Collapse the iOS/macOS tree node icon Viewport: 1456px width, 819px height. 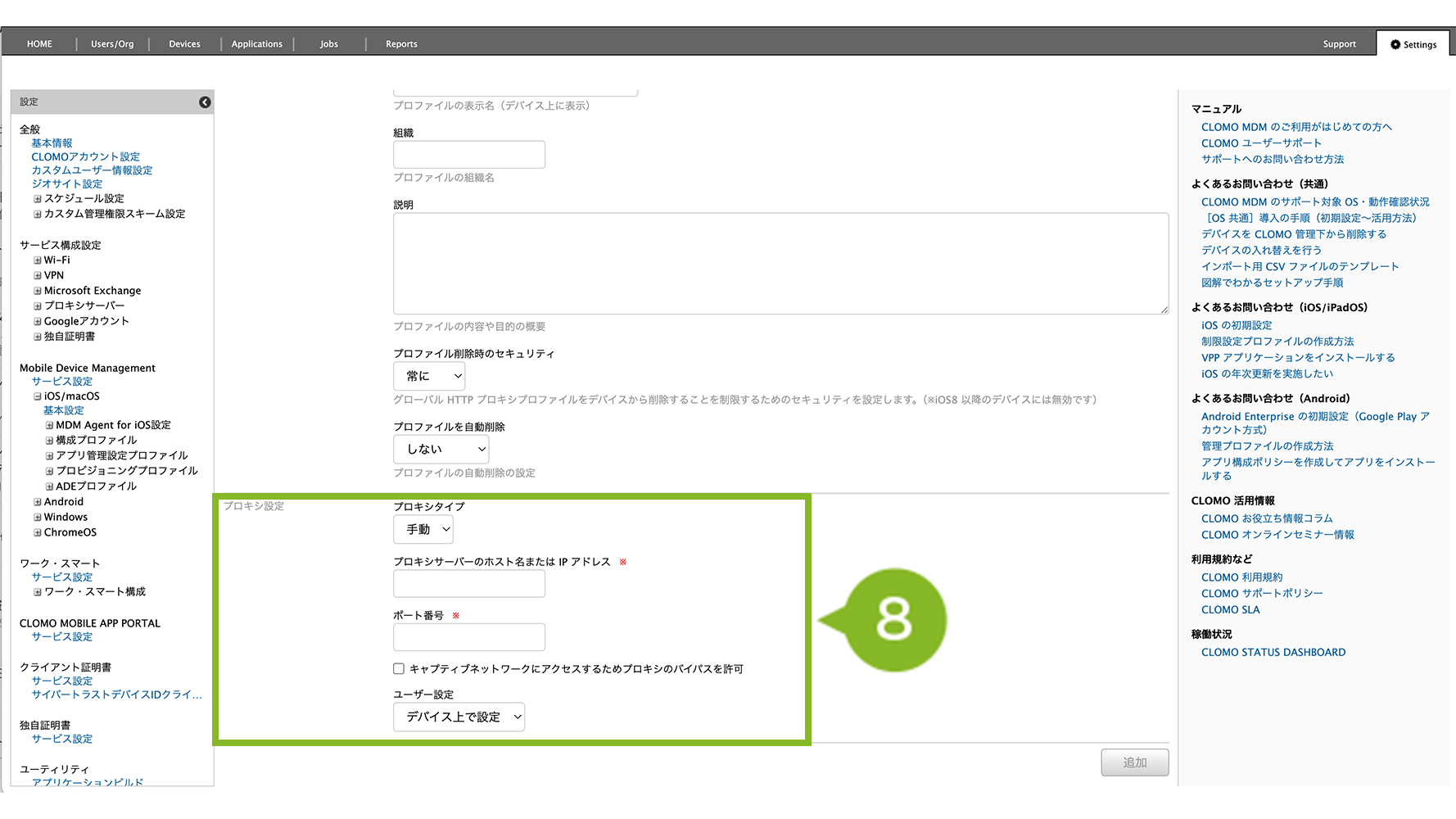point(37,396)
